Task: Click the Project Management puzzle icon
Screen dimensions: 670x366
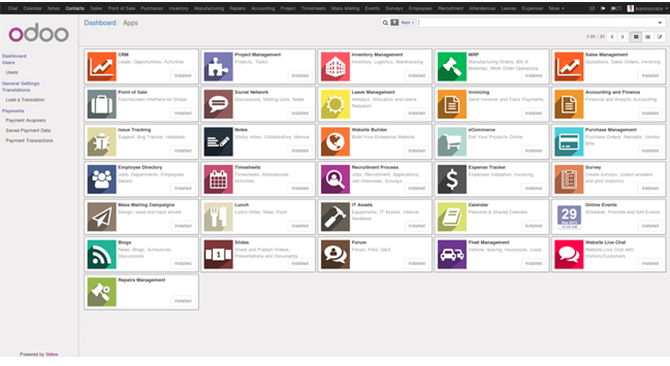Action: 218,67
